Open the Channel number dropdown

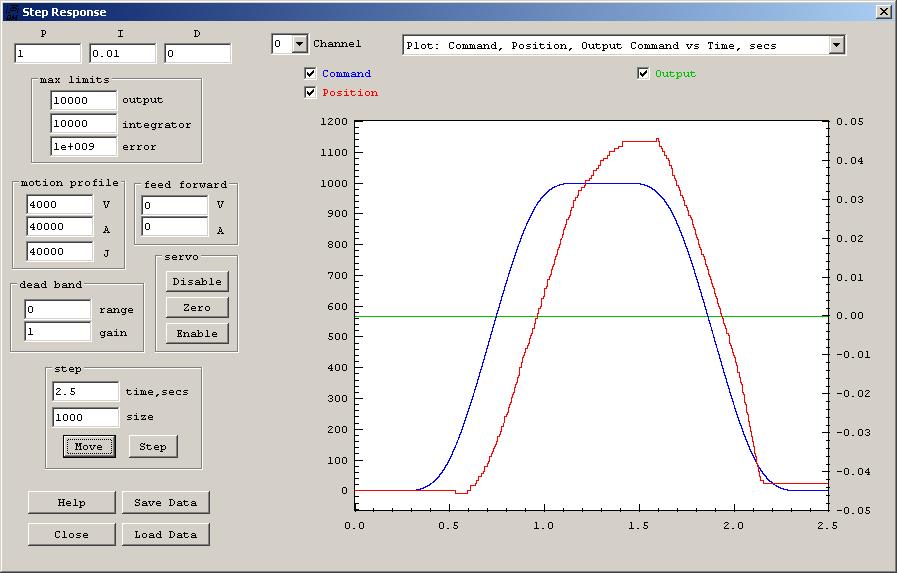299,44
